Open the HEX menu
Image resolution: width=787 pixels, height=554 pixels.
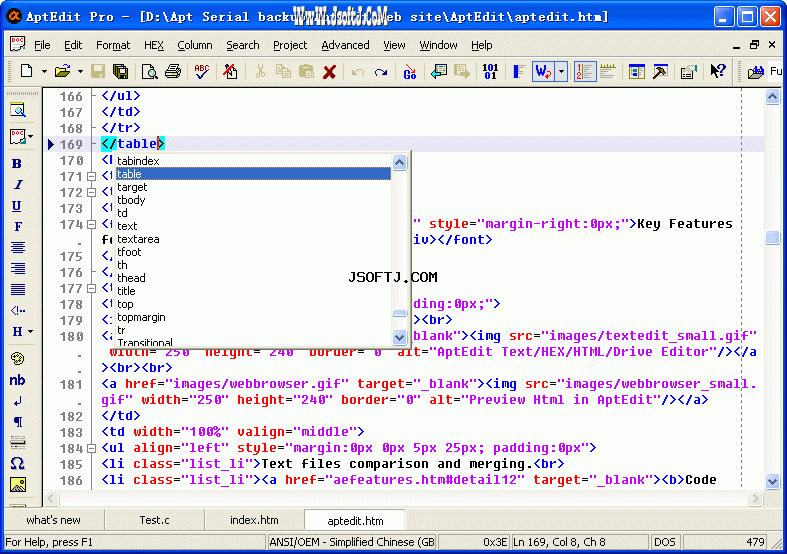point(154,45)
